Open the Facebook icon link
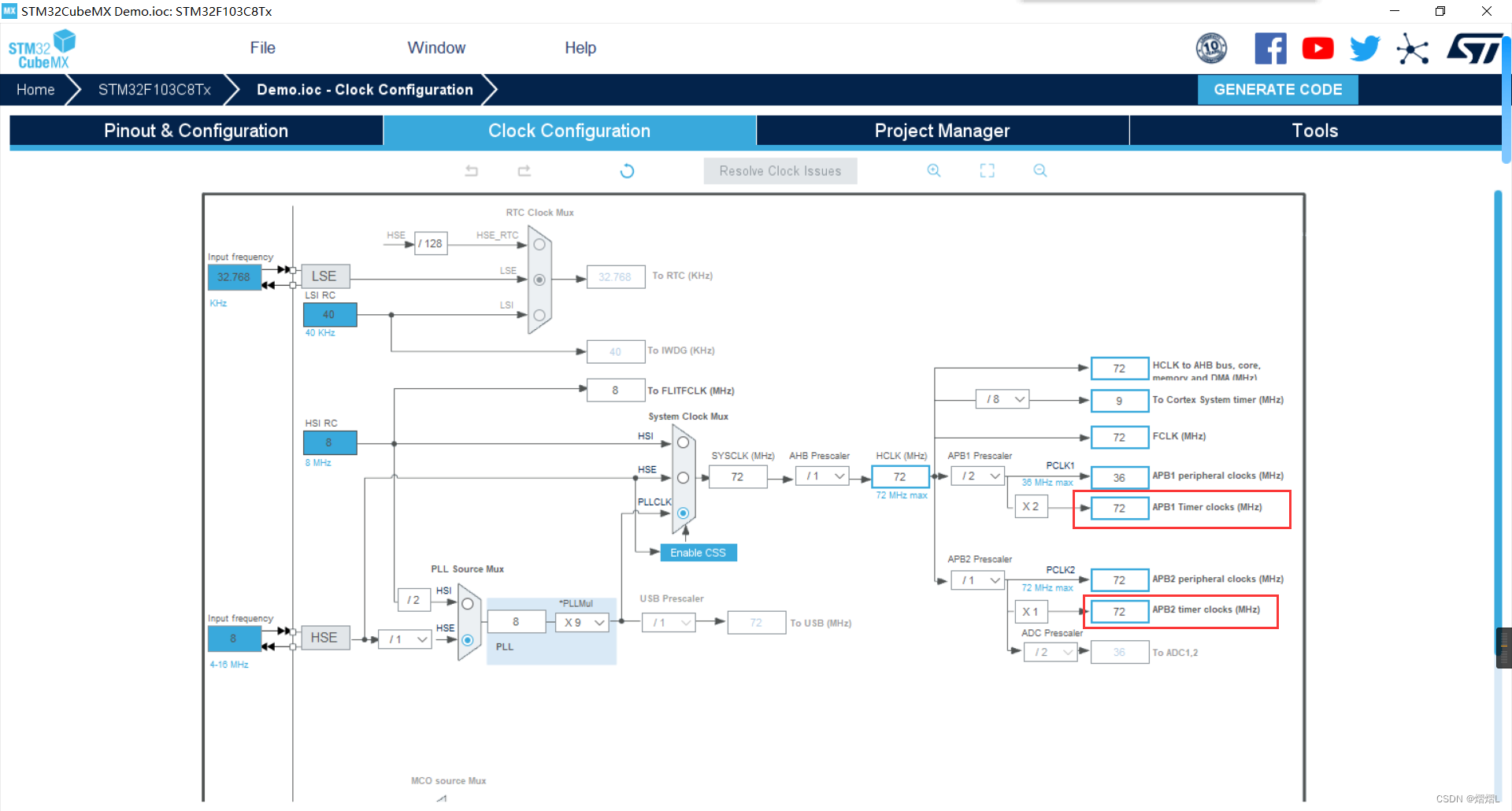The image size is (1512, 811). pos(1270,49)
